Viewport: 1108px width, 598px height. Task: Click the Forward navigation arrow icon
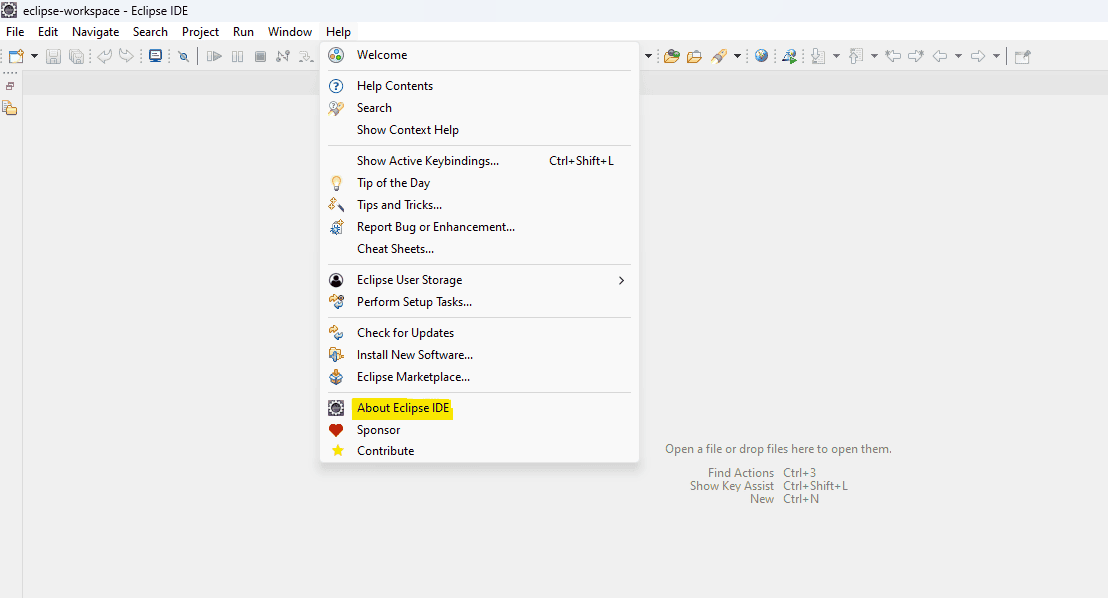pos(978,57)
